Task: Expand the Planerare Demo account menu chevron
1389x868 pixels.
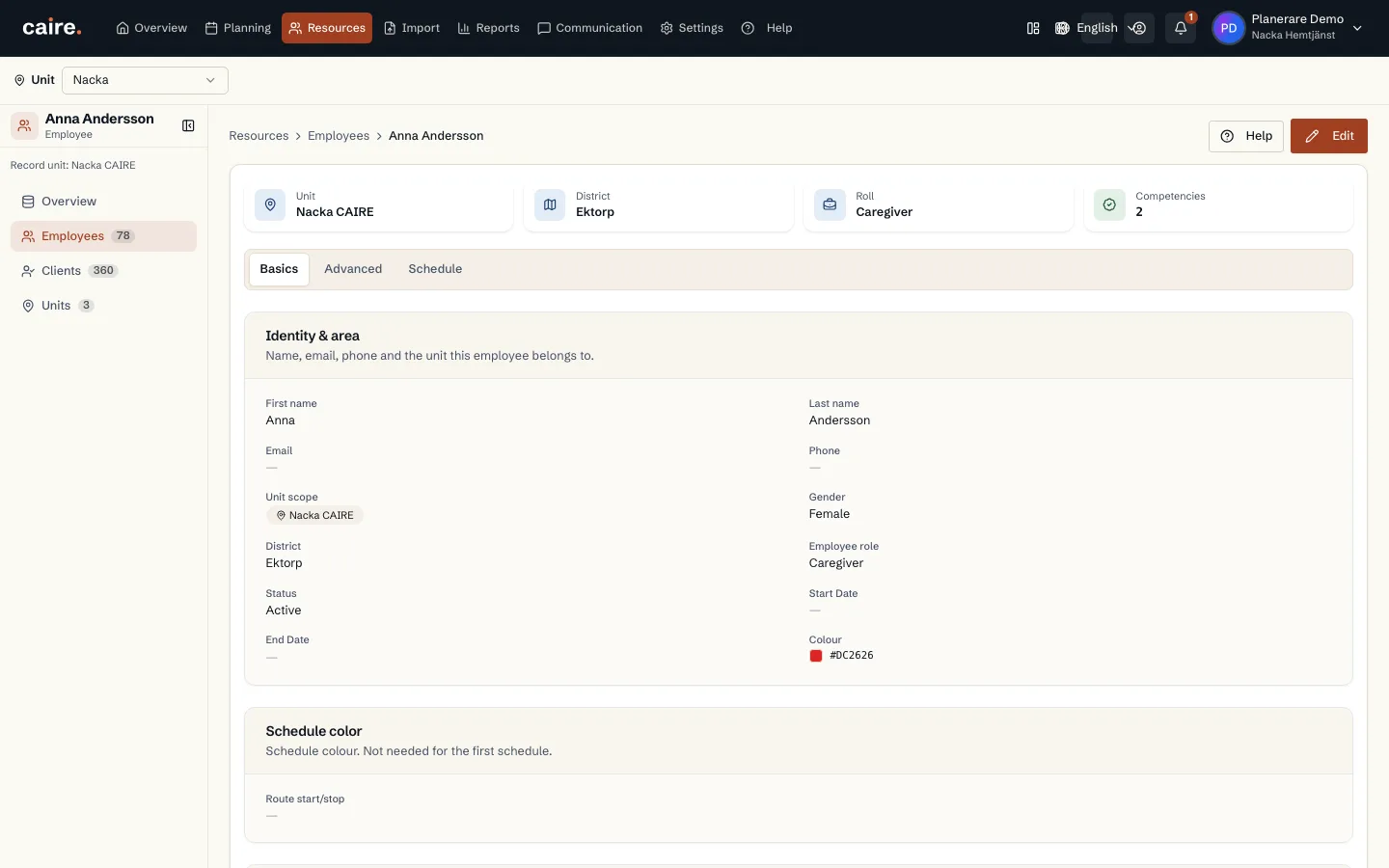Action: click(1357, 28)
